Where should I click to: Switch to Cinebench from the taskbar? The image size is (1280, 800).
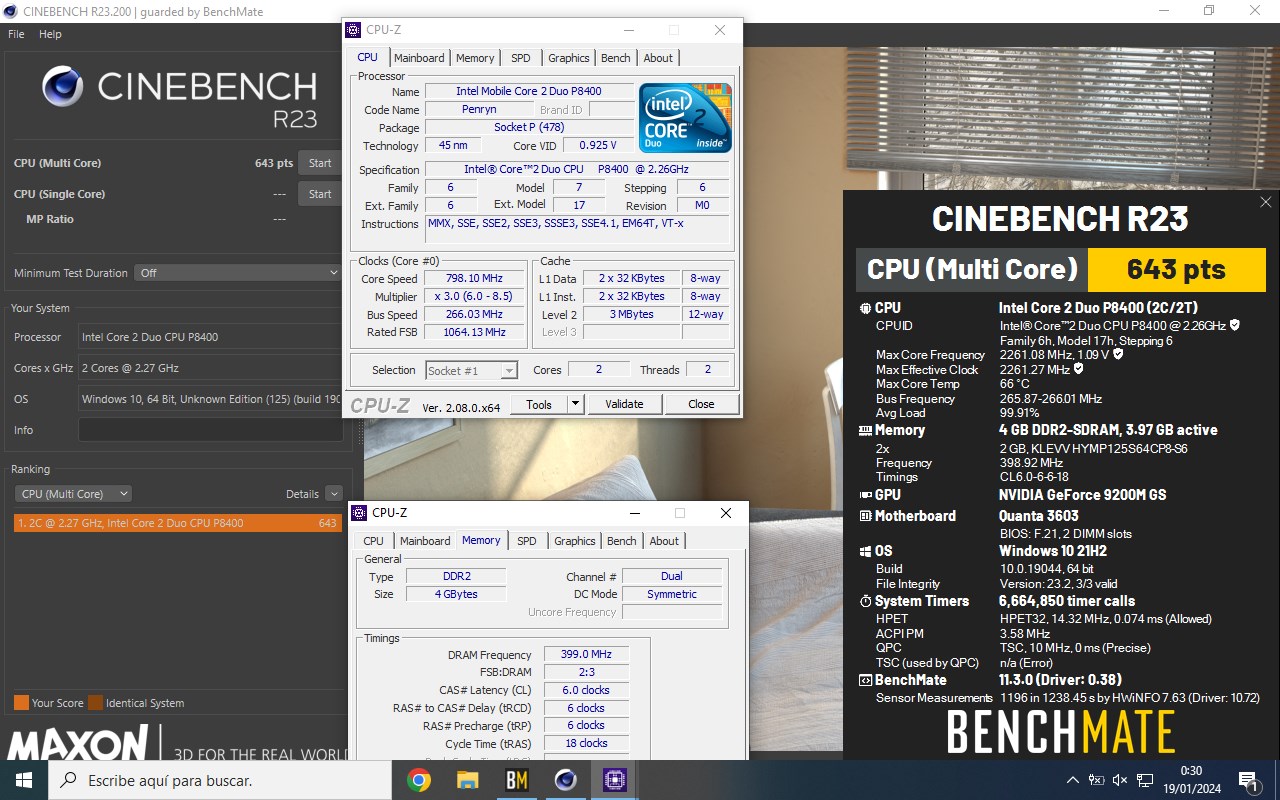point(566,780)
